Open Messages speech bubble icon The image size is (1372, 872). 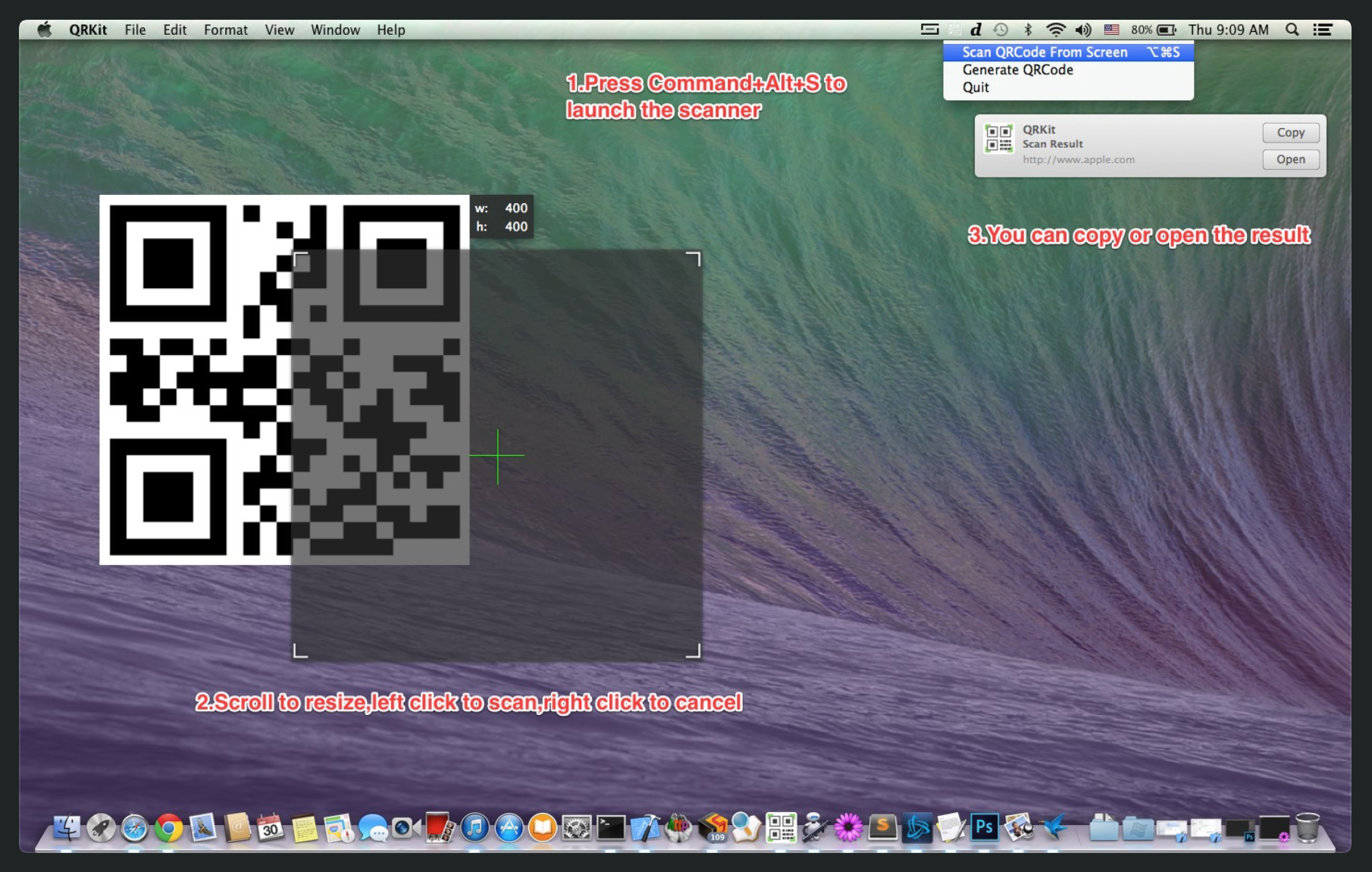click(373, 827)
